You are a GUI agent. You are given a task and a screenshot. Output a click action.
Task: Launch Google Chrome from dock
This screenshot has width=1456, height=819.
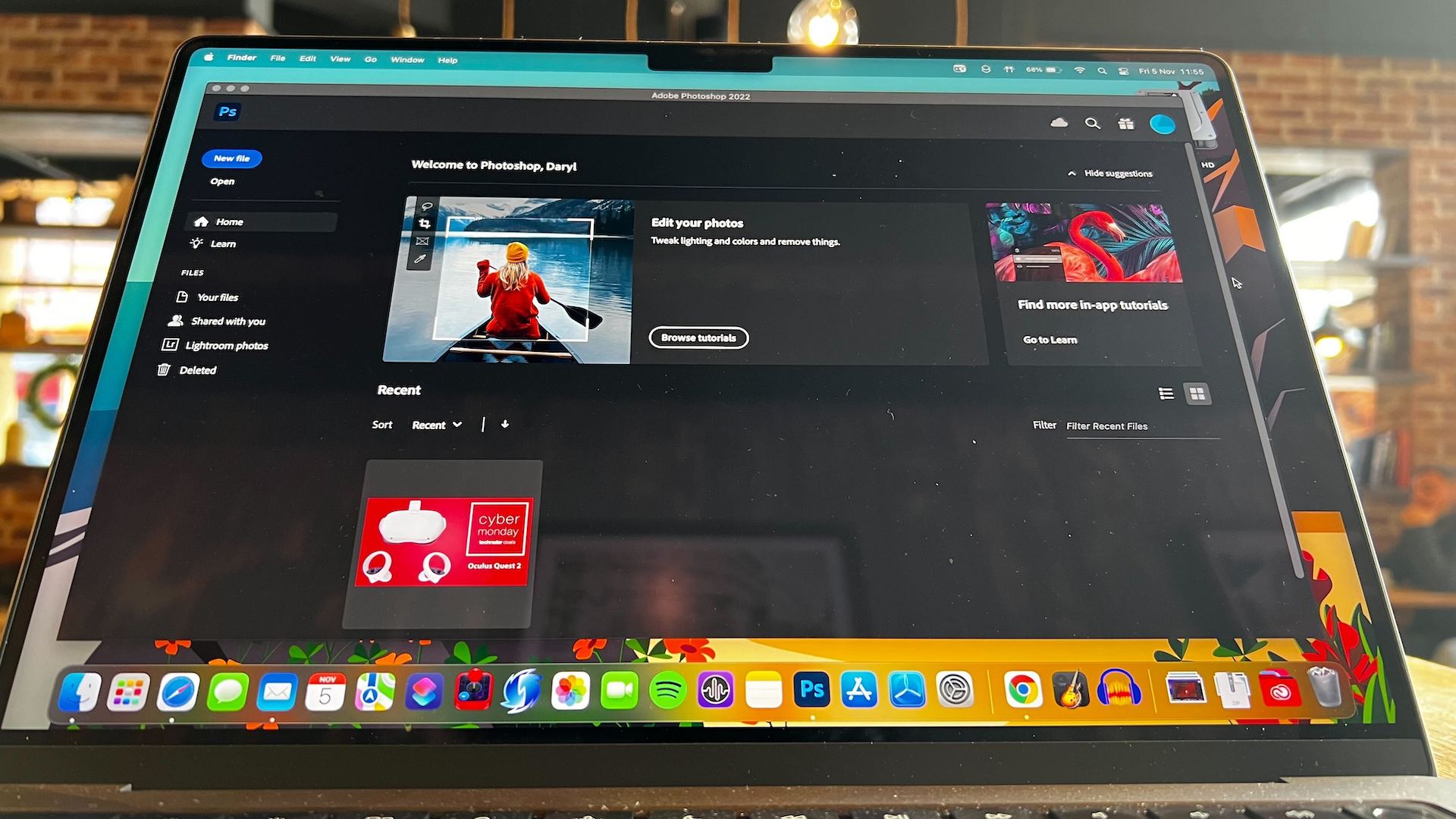point(1021,691)
